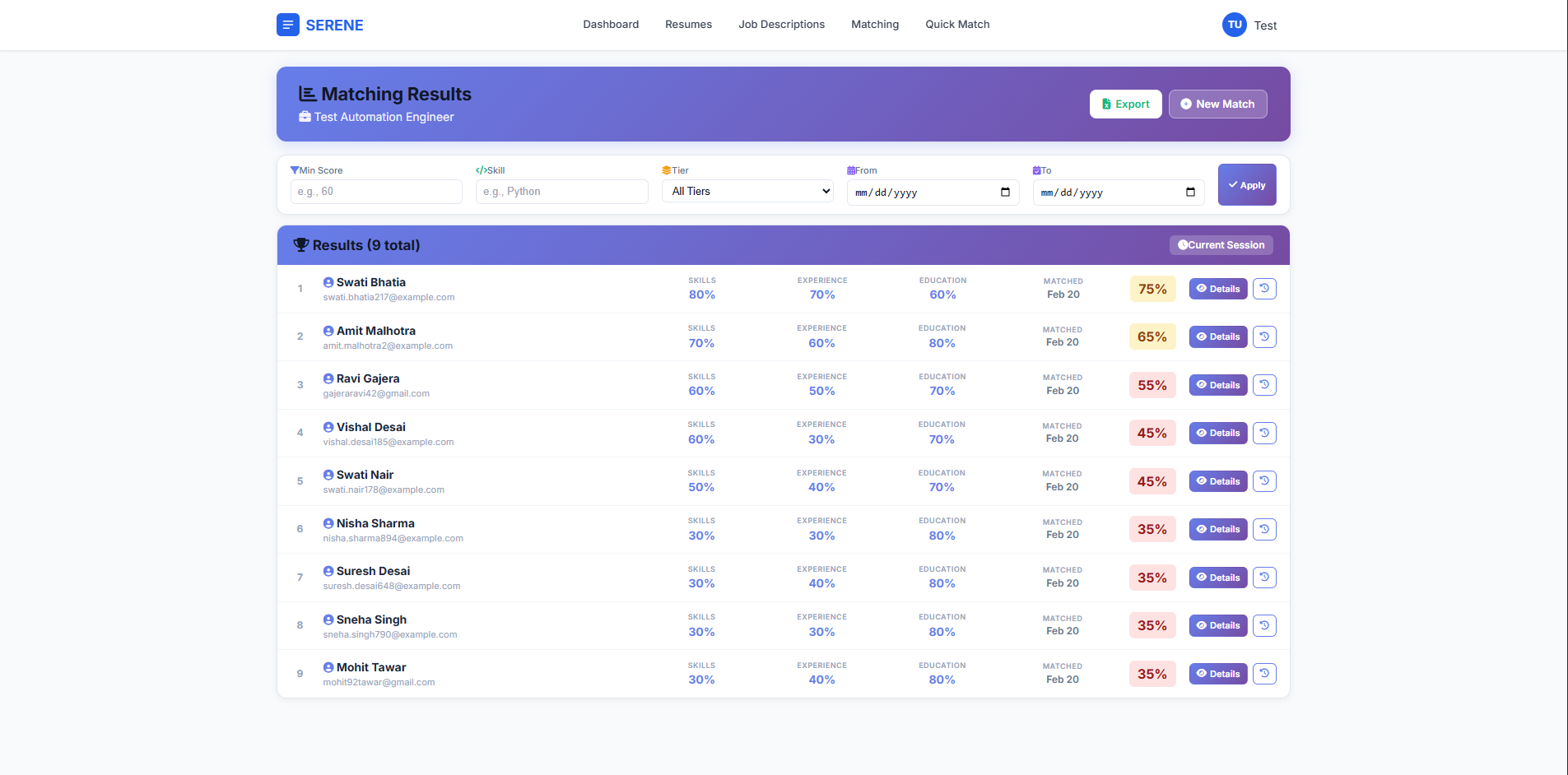Expand the All Tiers dropdown
The width and height of the screenshot is (1568, 775).
point(747,192)
